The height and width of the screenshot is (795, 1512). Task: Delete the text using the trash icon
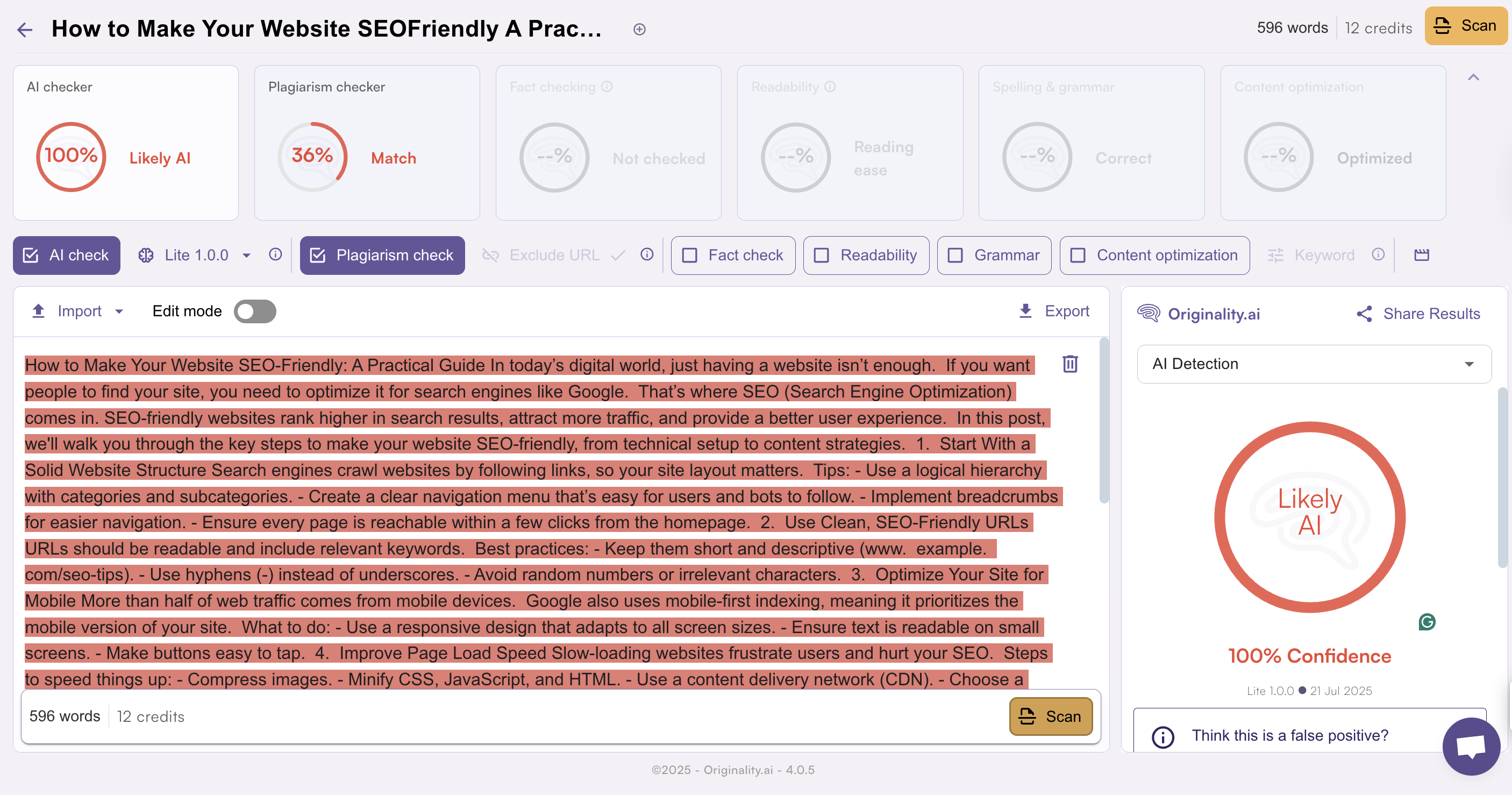tap(1070, 364)
